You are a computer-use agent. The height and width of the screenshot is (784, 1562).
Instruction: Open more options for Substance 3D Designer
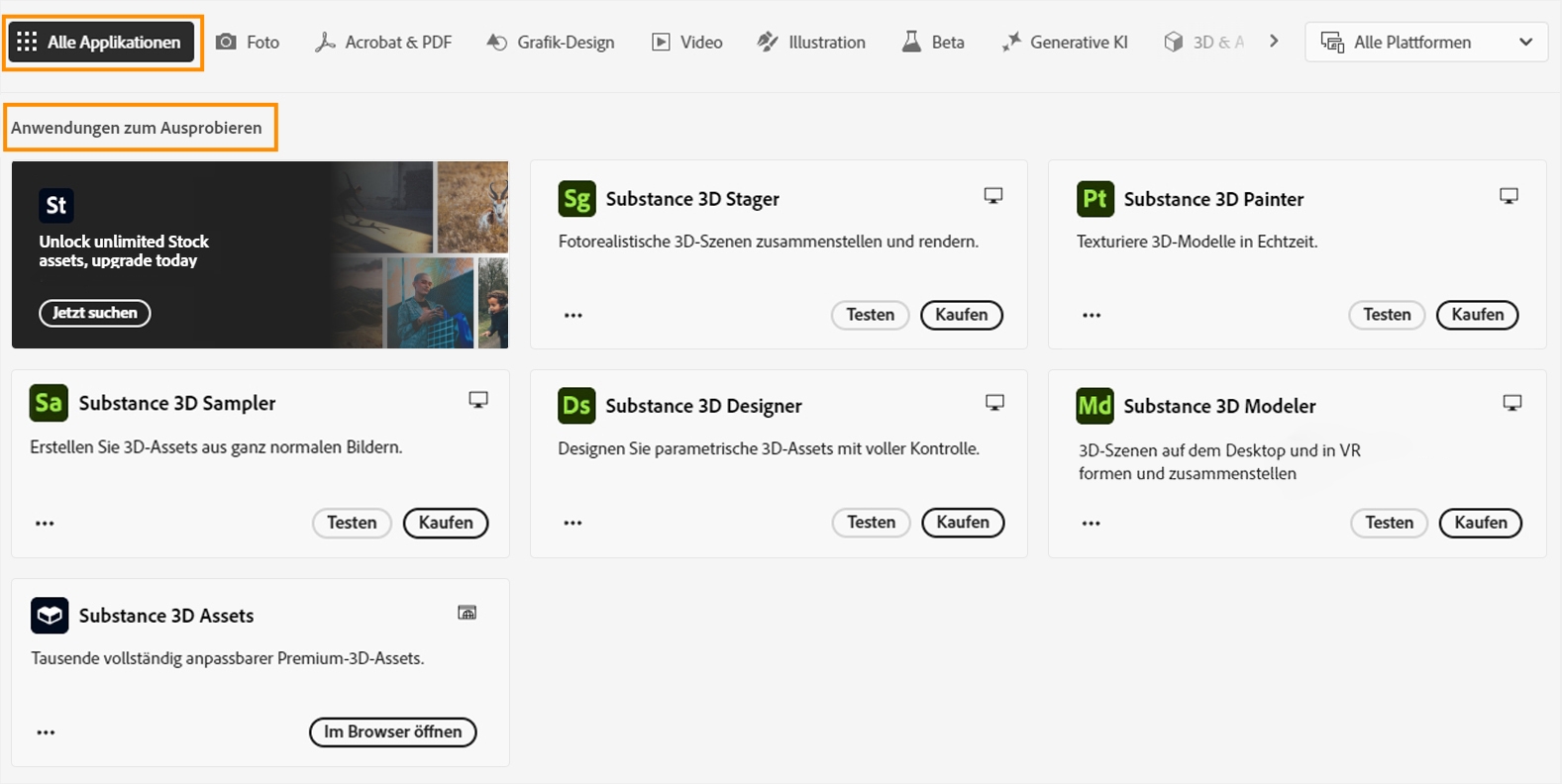573,523
